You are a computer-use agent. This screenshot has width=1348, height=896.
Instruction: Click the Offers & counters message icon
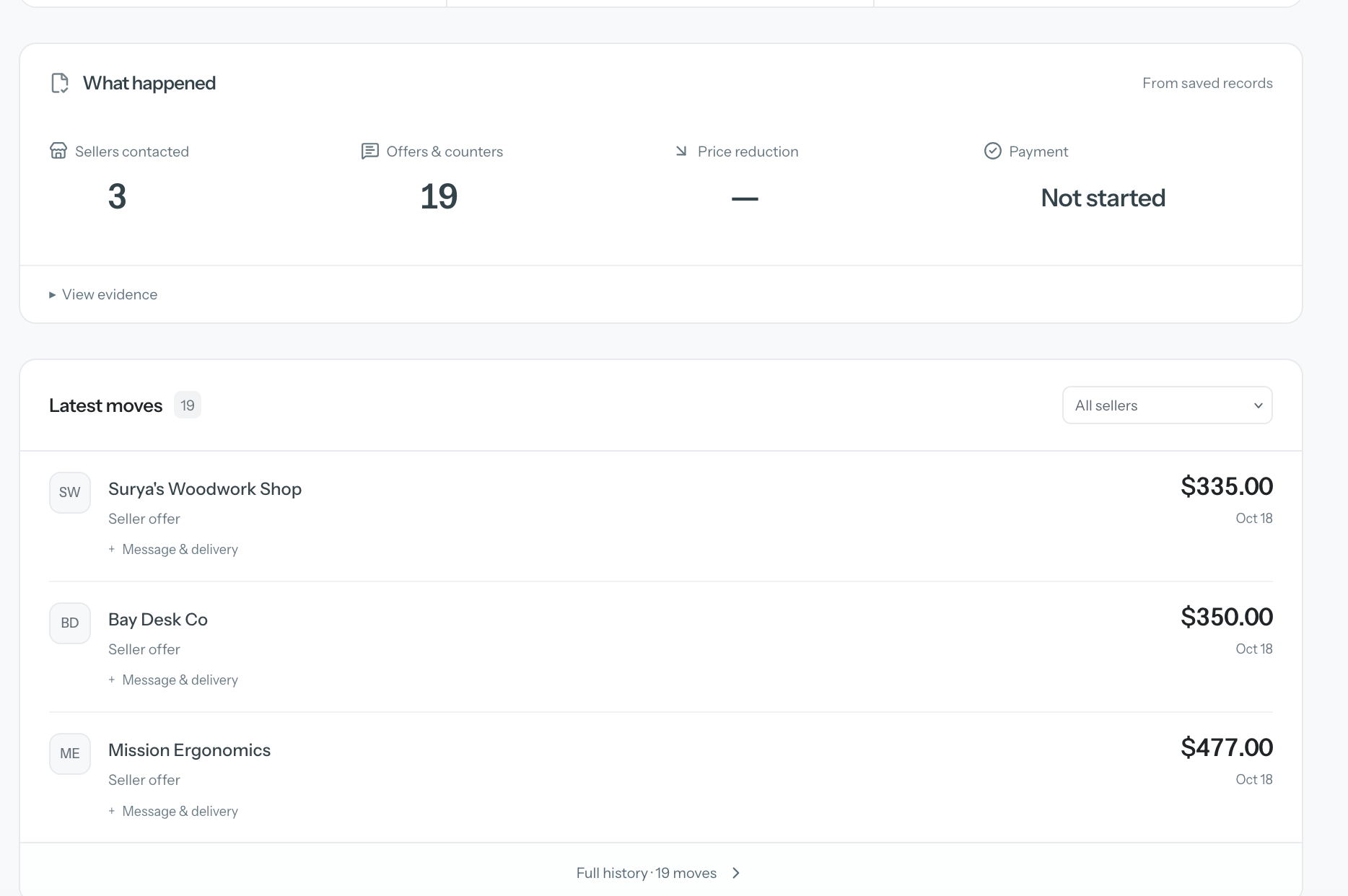[x=369, y=151]
